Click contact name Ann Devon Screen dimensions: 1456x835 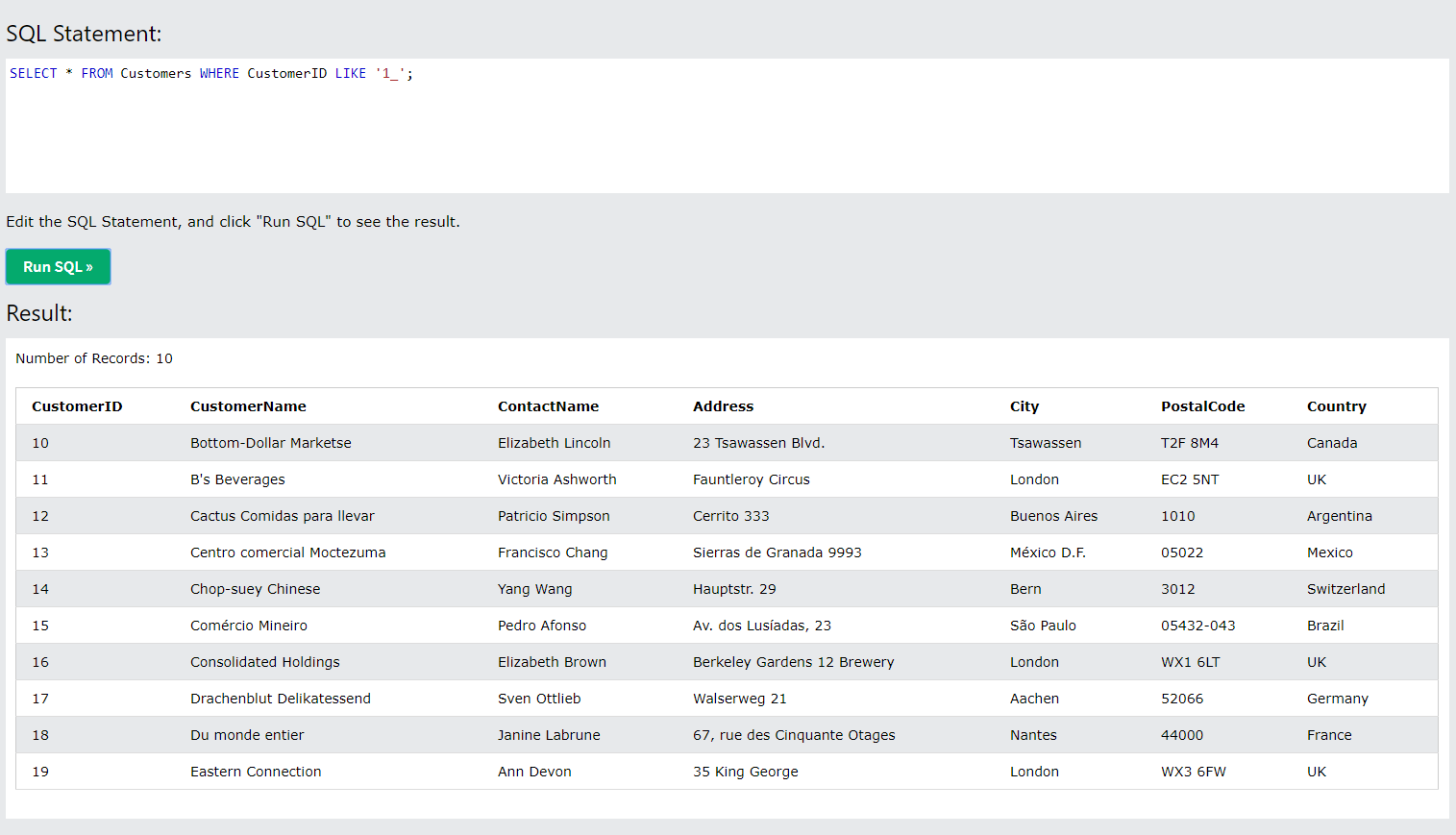[x=534, y=772]
